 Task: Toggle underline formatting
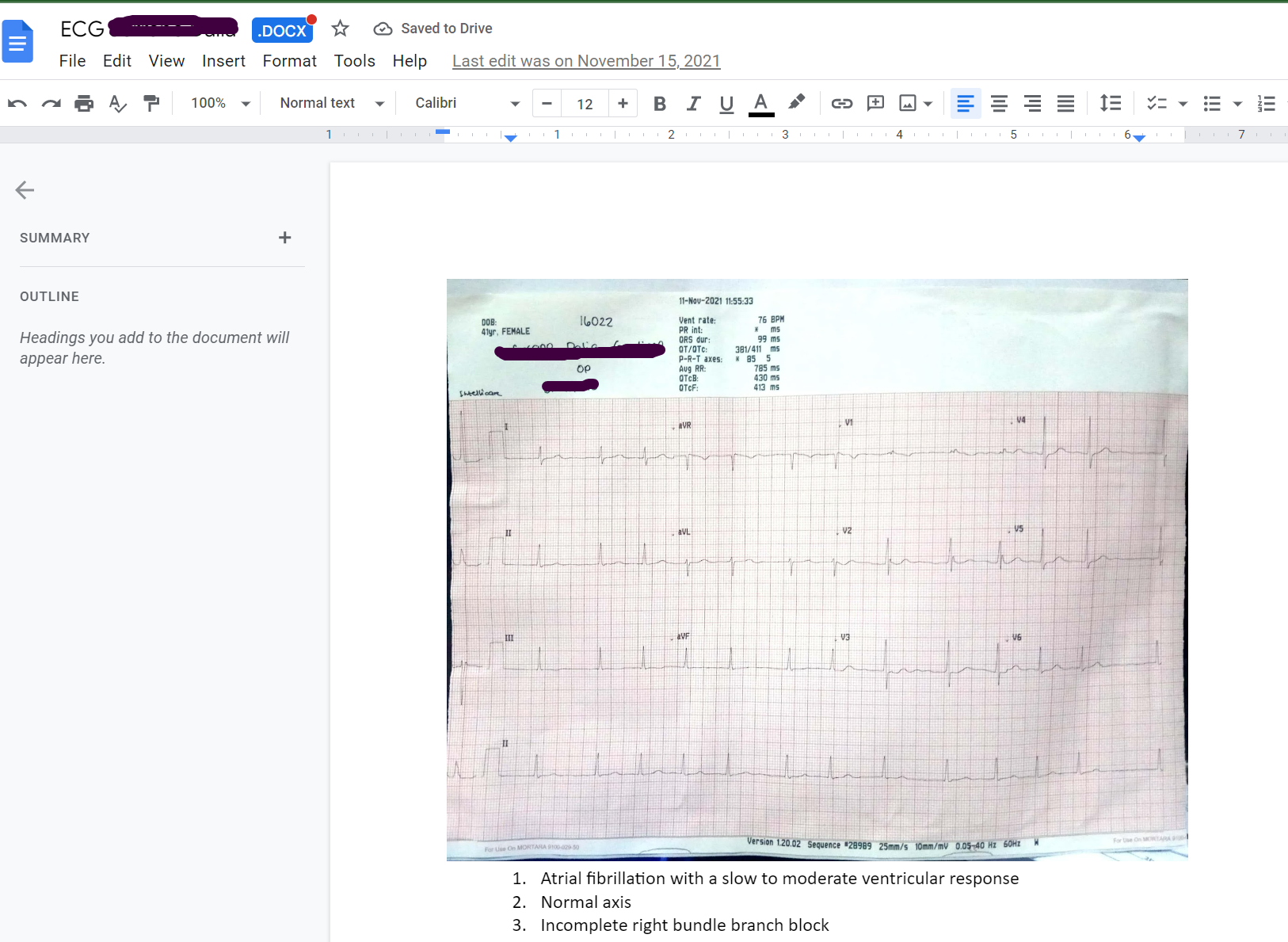tap(726, 104)
